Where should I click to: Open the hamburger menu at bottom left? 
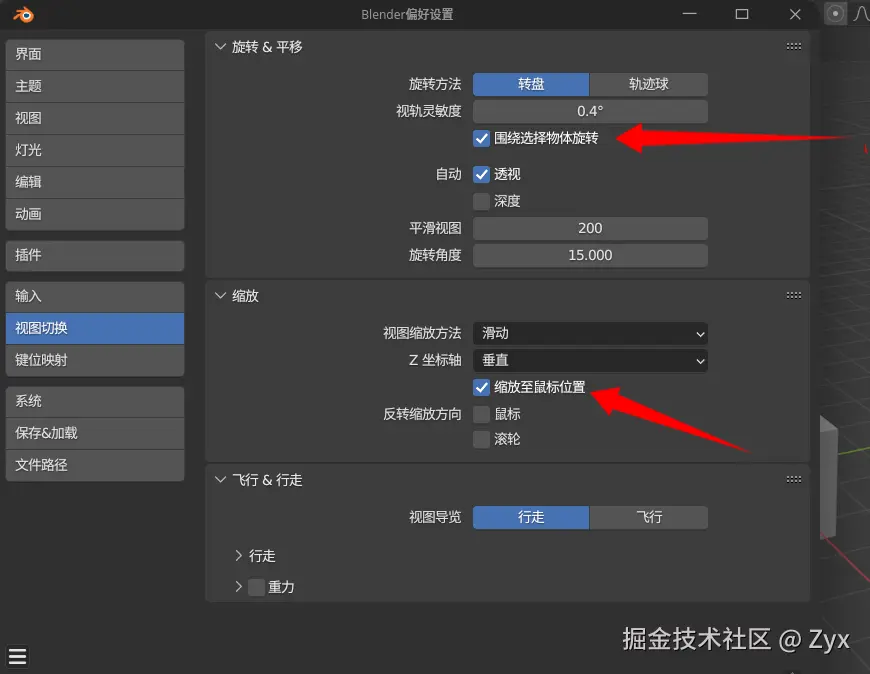click(17, 656)
